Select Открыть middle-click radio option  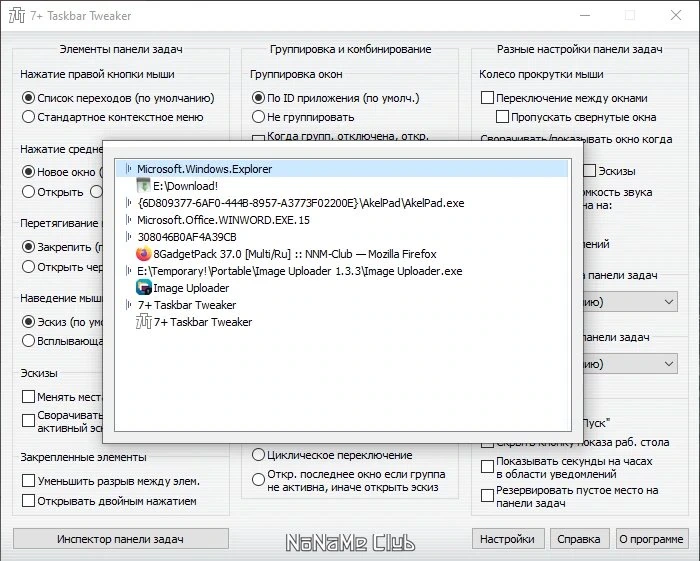point(28,192)
